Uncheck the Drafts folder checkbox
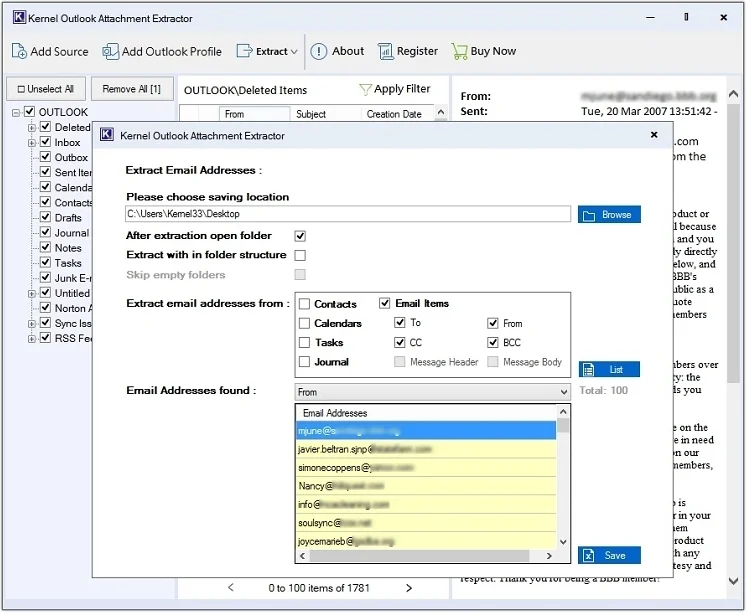 pos(45,217)
